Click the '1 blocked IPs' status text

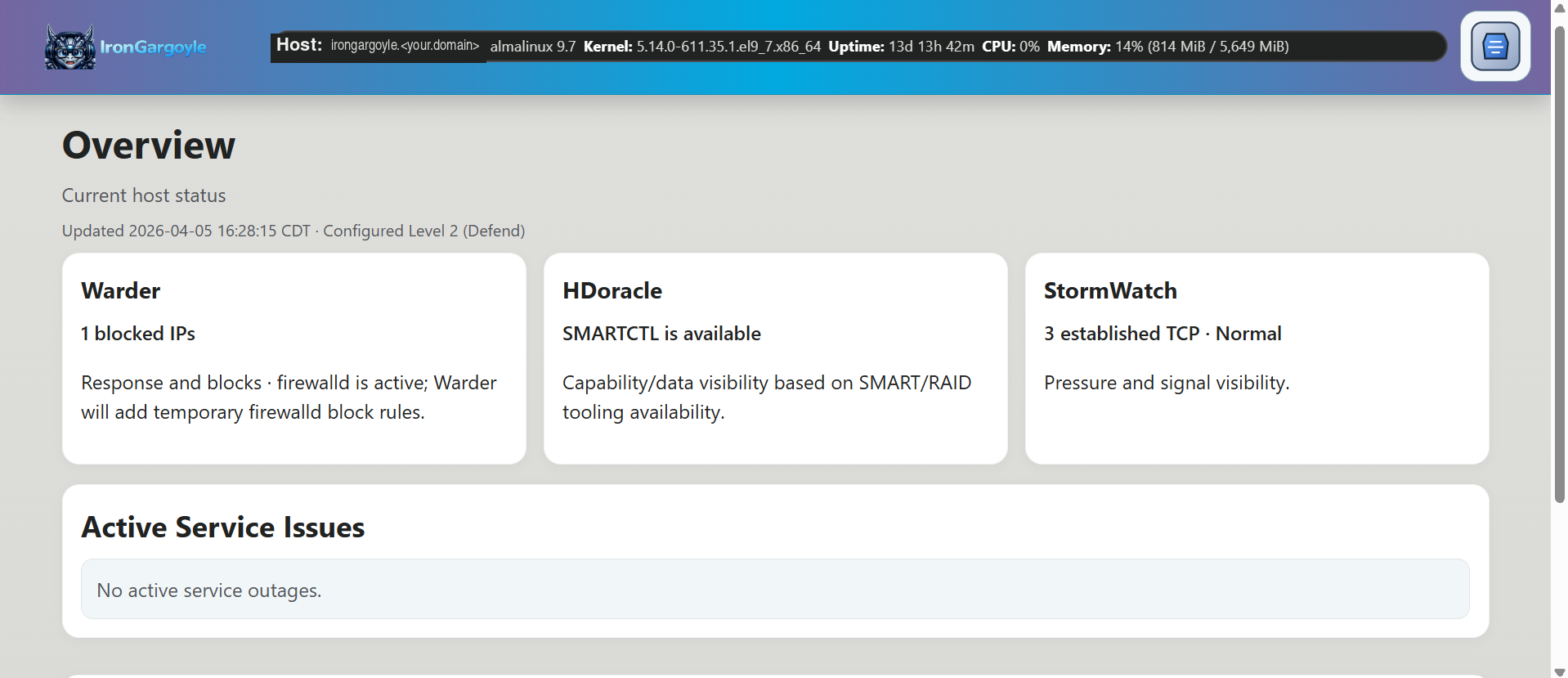(137, 334)
